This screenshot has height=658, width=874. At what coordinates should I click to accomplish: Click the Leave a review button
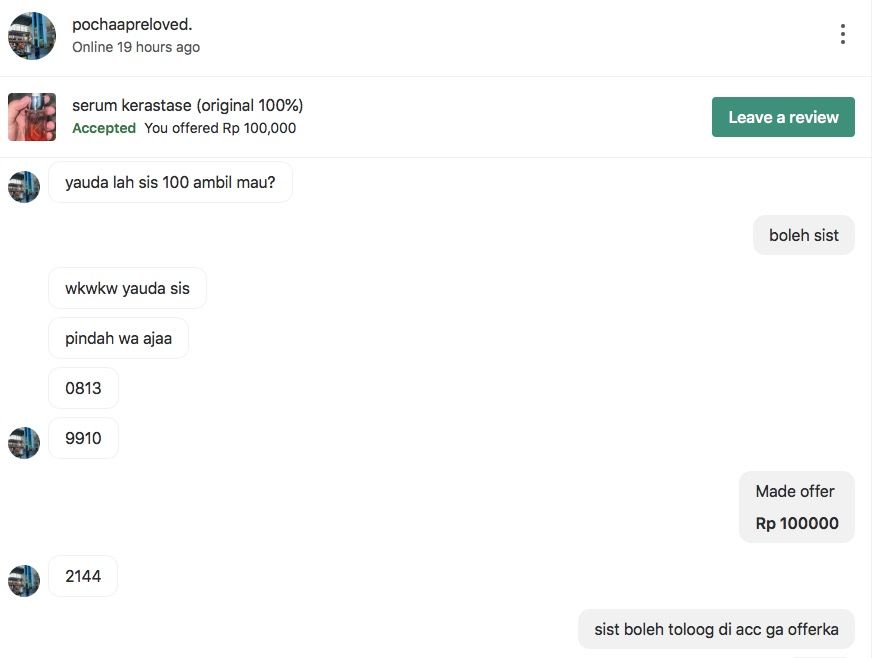(783, 117)
